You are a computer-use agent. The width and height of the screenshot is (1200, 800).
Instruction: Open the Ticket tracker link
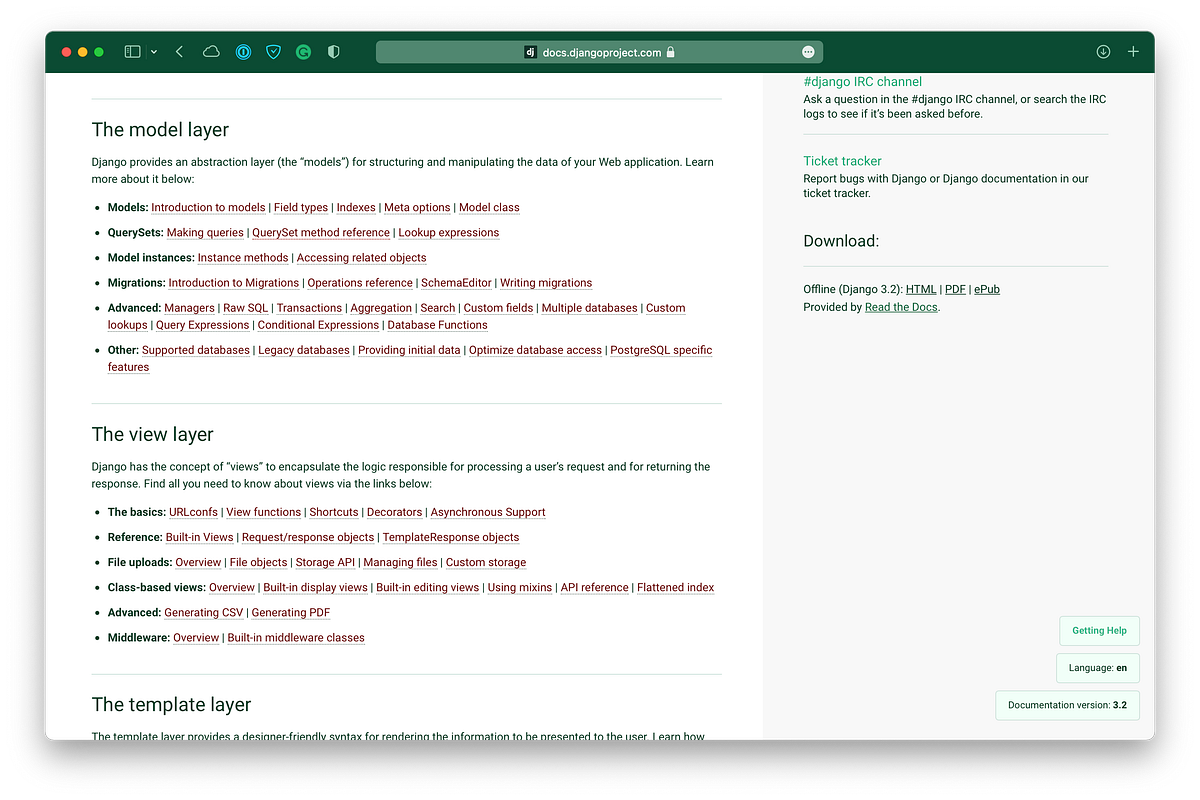tap(841, 160)
